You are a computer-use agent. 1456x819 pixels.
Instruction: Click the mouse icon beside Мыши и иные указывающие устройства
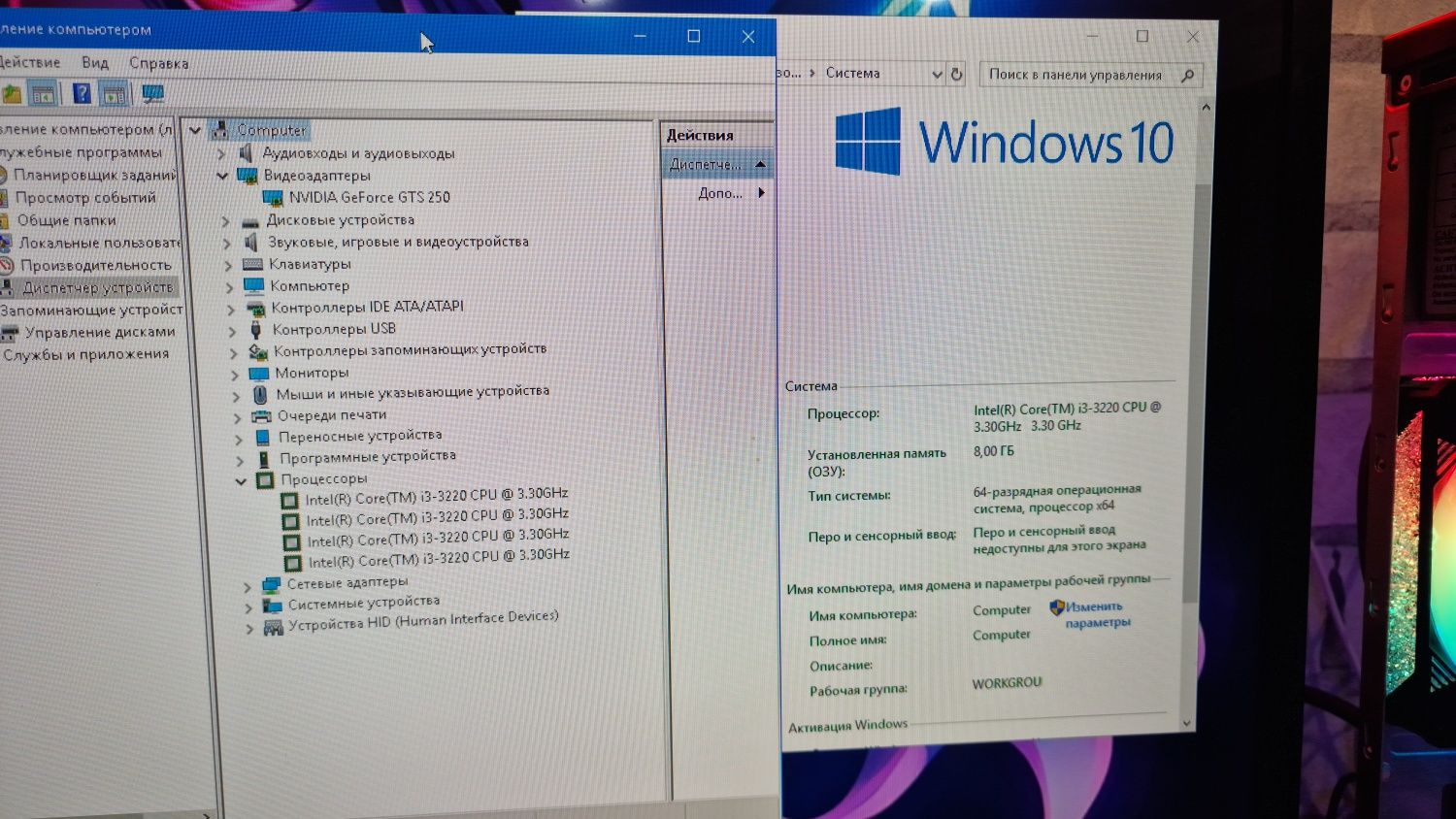260,395
